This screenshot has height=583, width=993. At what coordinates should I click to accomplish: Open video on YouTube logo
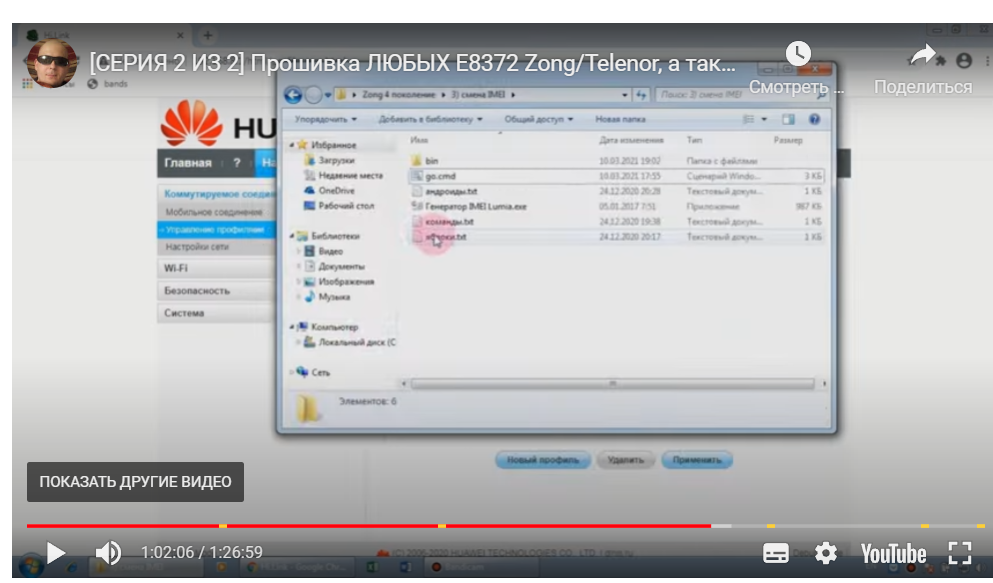pyautogui.click(x=893, y=554)
